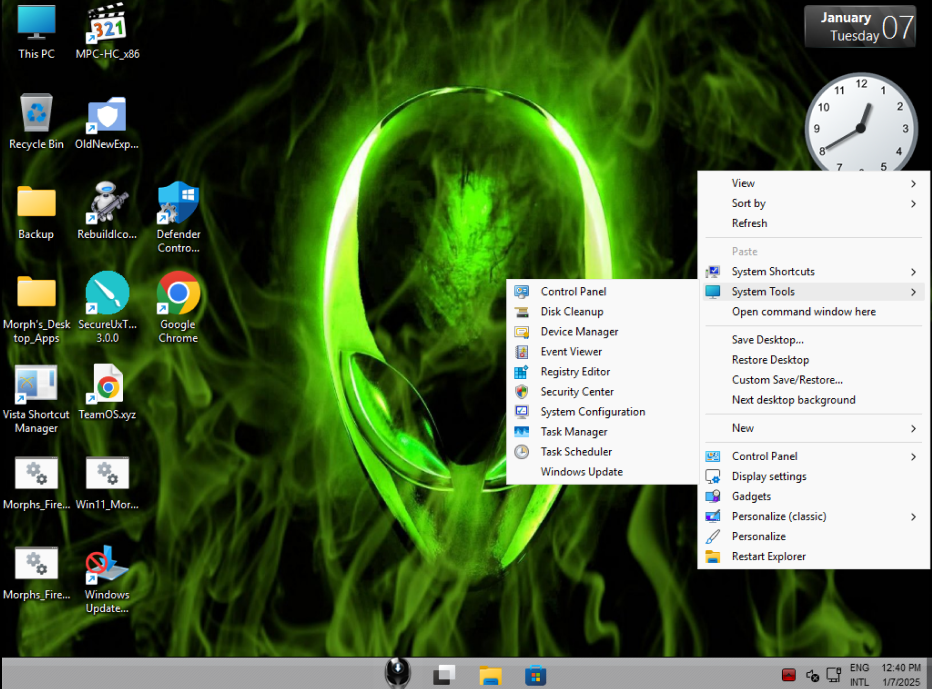The height and width of the screenshot is (689, 932).
Task: Choose Personalize with the brush icon
Action: [x=813, y=536]
